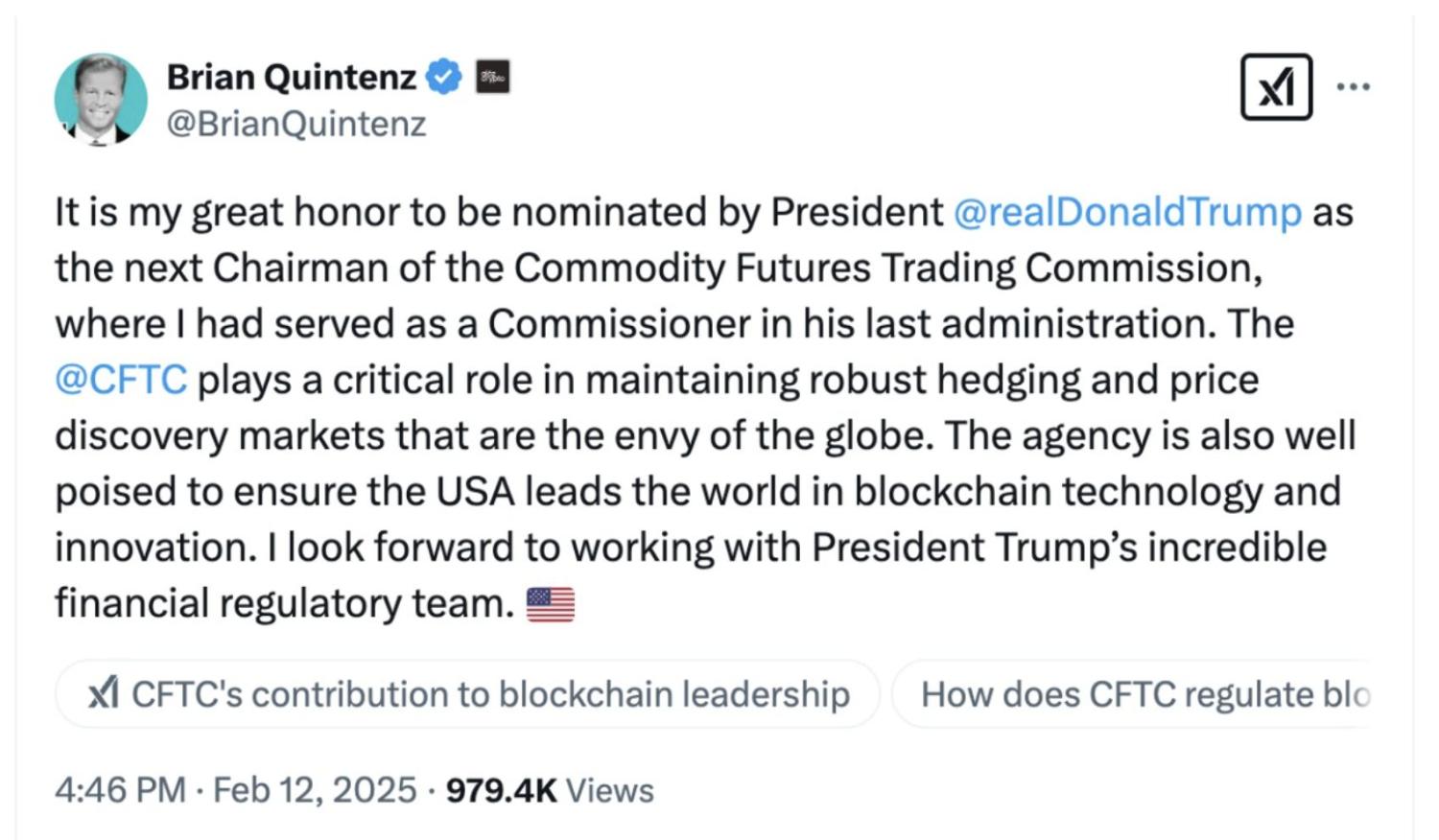Select the "How does CFTC regulate" suggestion

point(1142,693)
